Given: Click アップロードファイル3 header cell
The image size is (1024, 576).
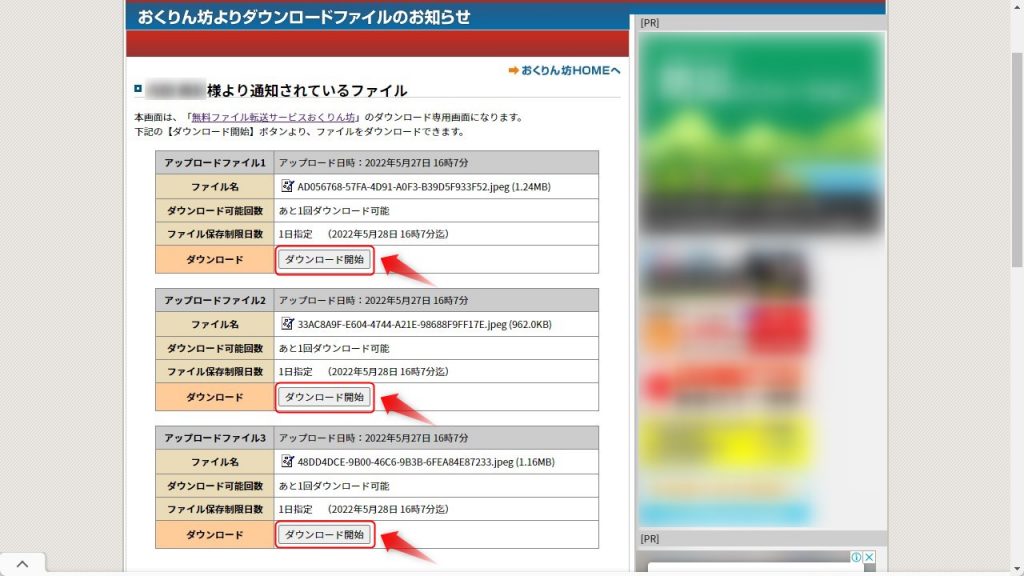Looking at the screenshot, I should pyautogui.click(x=215, y=438).
